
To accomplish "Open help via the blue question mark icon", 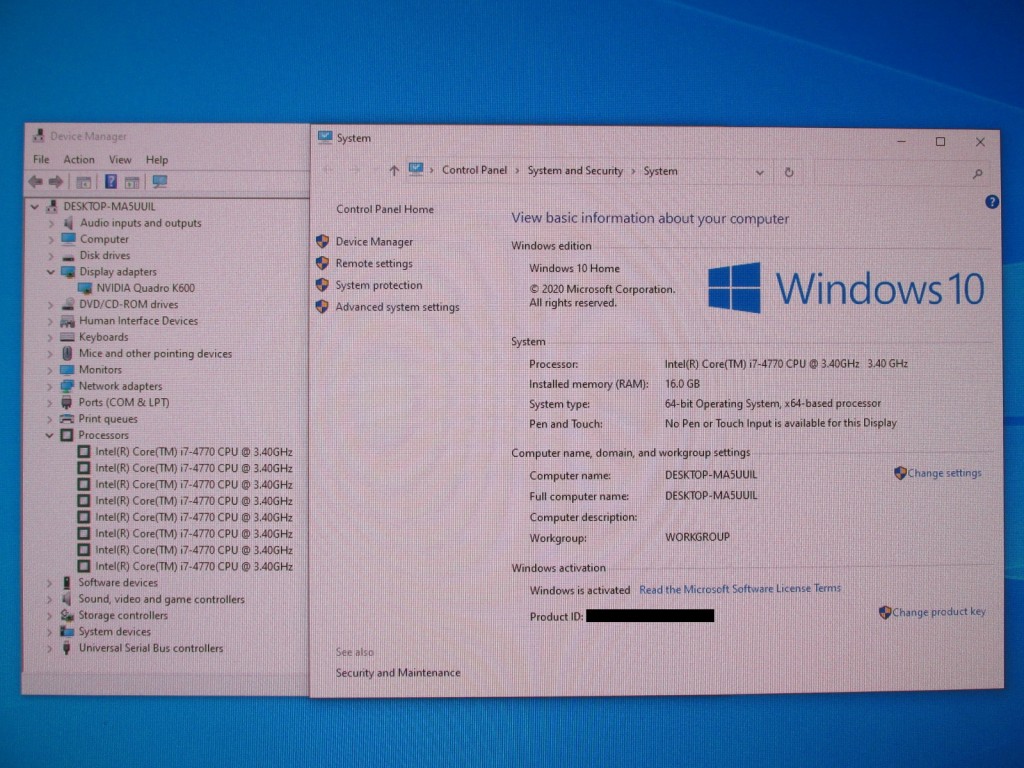I will click(x=991, y=202).
